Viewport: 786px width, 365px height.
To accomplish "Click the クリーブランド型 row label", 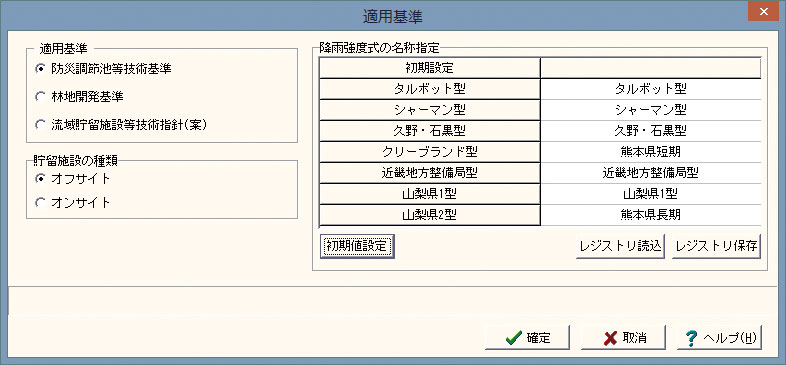I will pos(430,152).
